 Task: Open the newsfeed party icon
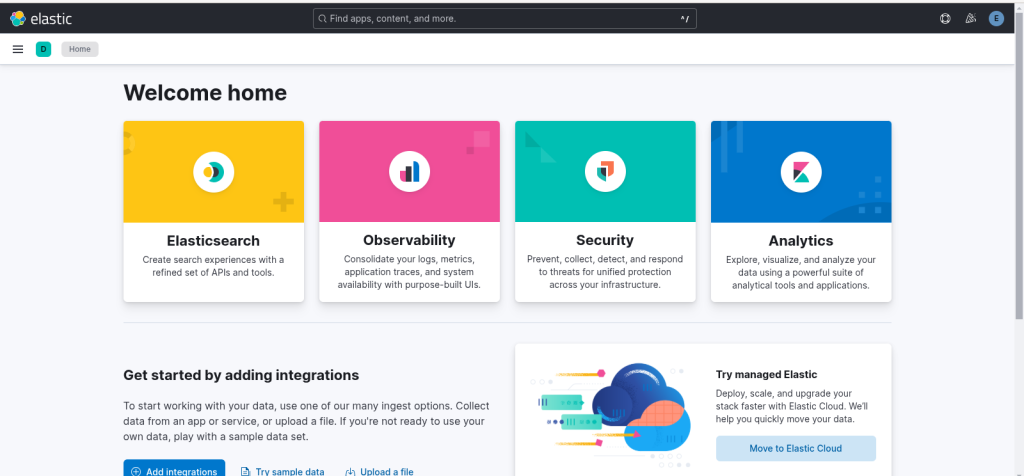point(970,19)
